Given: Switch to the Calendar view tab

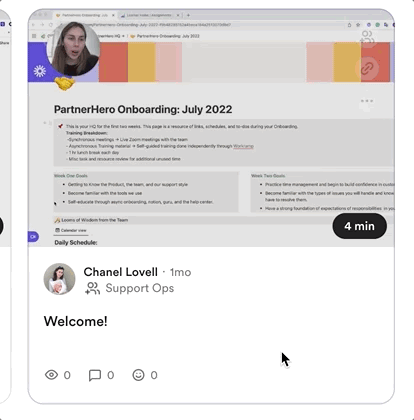Looking at the screenshot, I should pos(71,230).
